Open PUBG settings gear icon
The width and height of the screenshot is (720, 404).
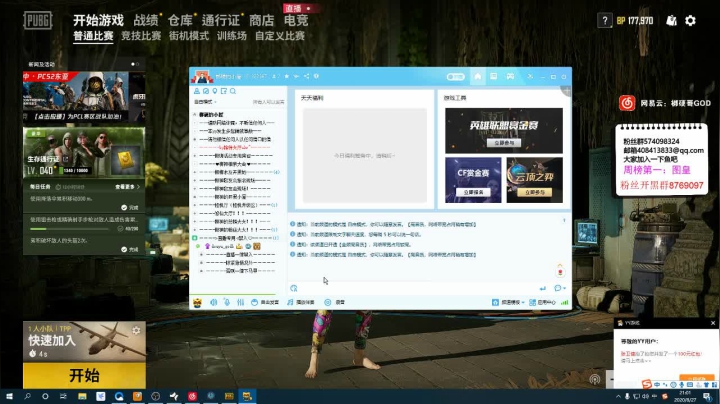[x=690, y=21]
